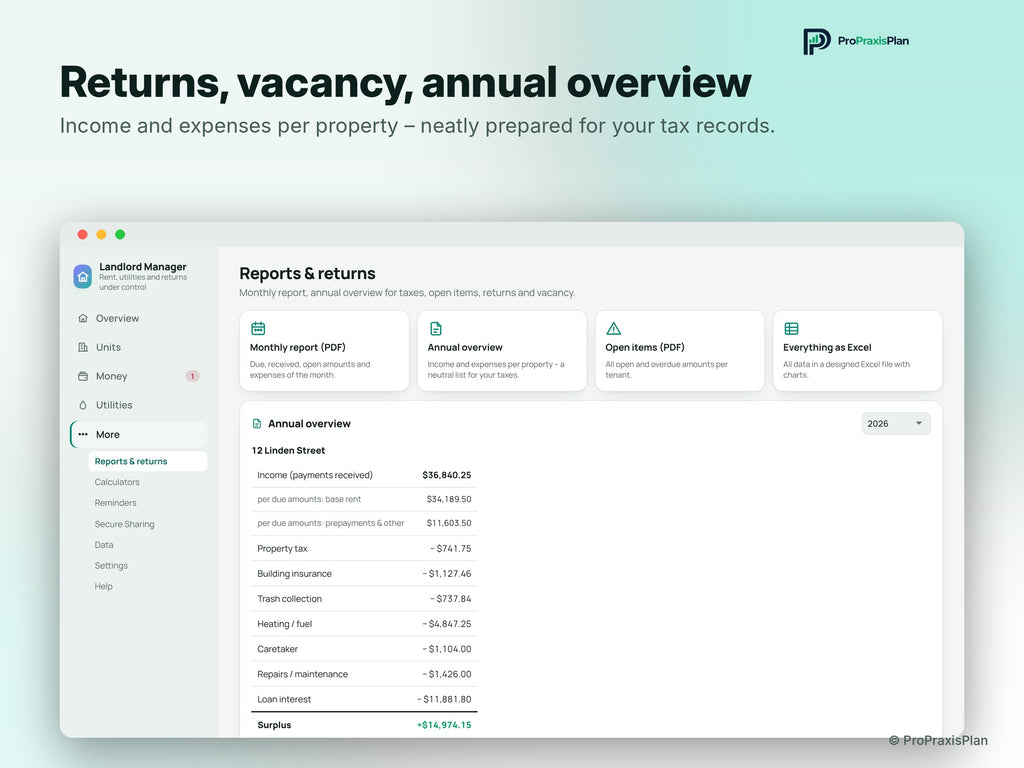This screenshot has width=1024, height=768.
Task: Go to Overview in the sidebar
Action: (138, 318)
